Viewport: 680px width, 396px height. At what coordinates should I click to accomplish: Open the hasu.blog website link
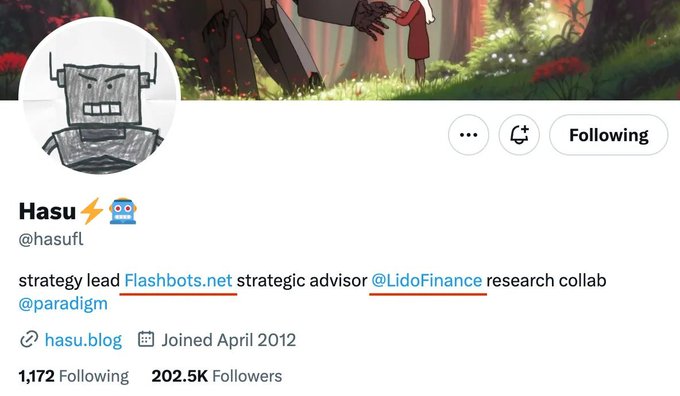click(x=83, y=340)
